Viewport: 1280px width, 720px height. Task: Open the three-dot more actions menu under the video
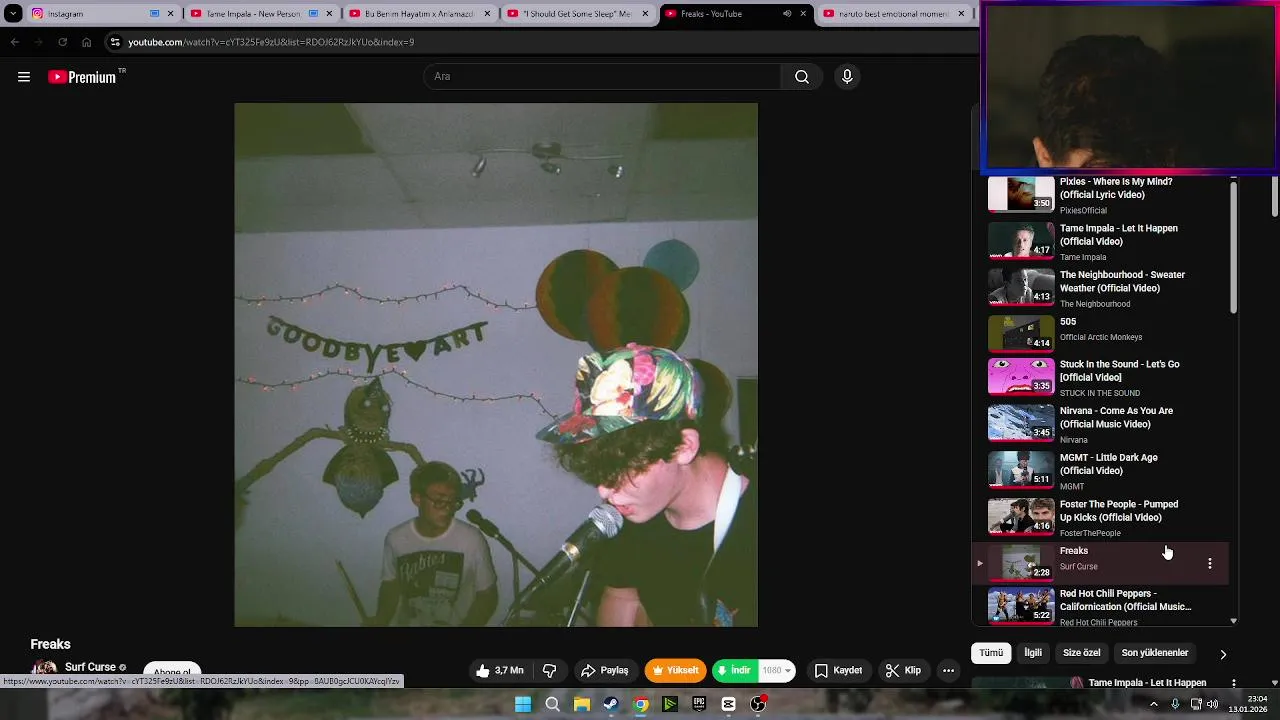tap(948, 671)
